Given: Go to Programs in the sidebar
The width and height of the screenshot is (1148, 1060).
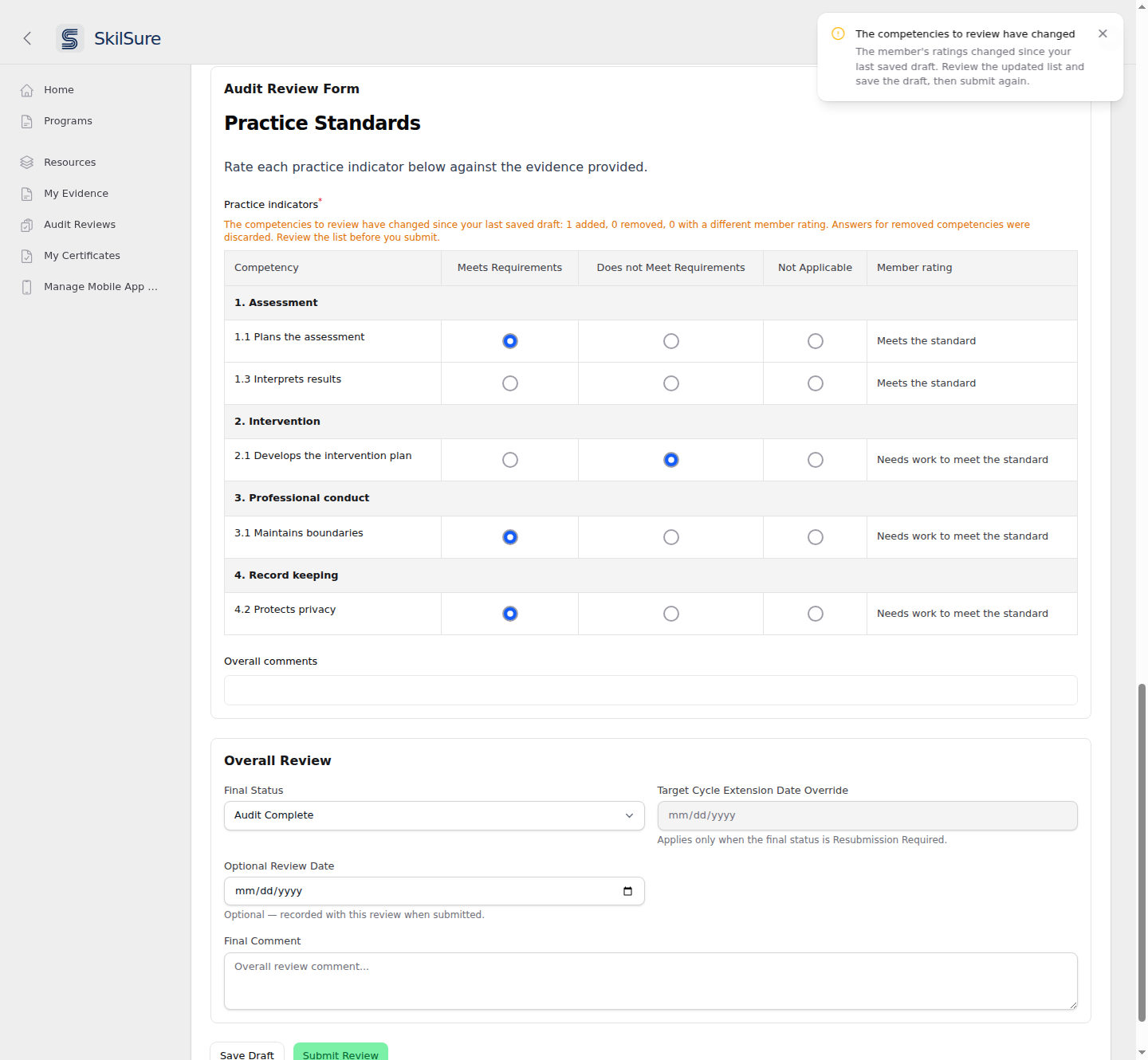Looking at the screenshot, I should tap(68, 121).
